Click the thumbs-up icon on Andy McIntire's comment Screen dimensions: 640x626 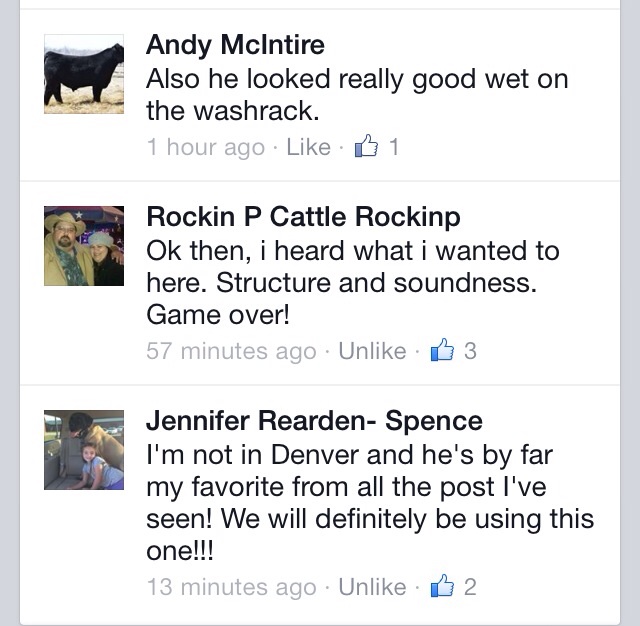368,147
